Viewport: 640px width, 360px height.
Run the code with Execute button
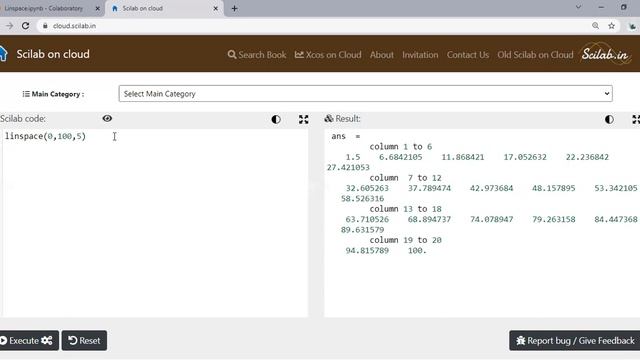point(29,340)
